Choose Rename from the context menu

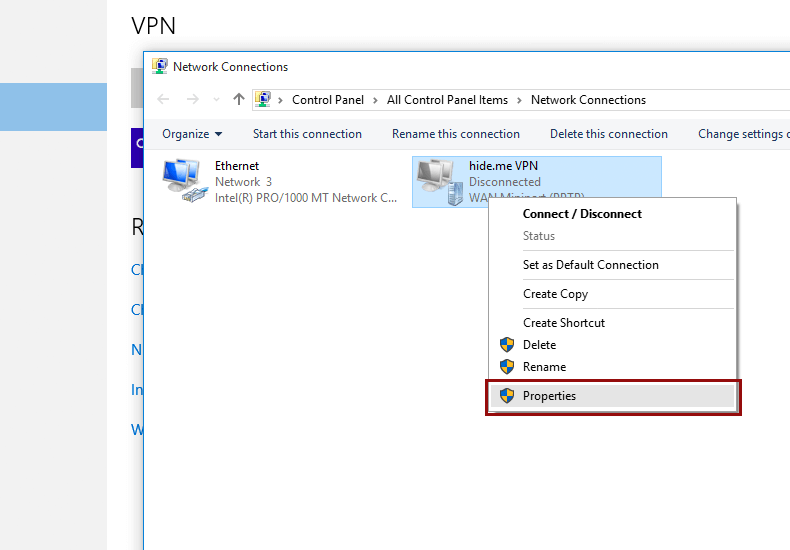point(545,367)
